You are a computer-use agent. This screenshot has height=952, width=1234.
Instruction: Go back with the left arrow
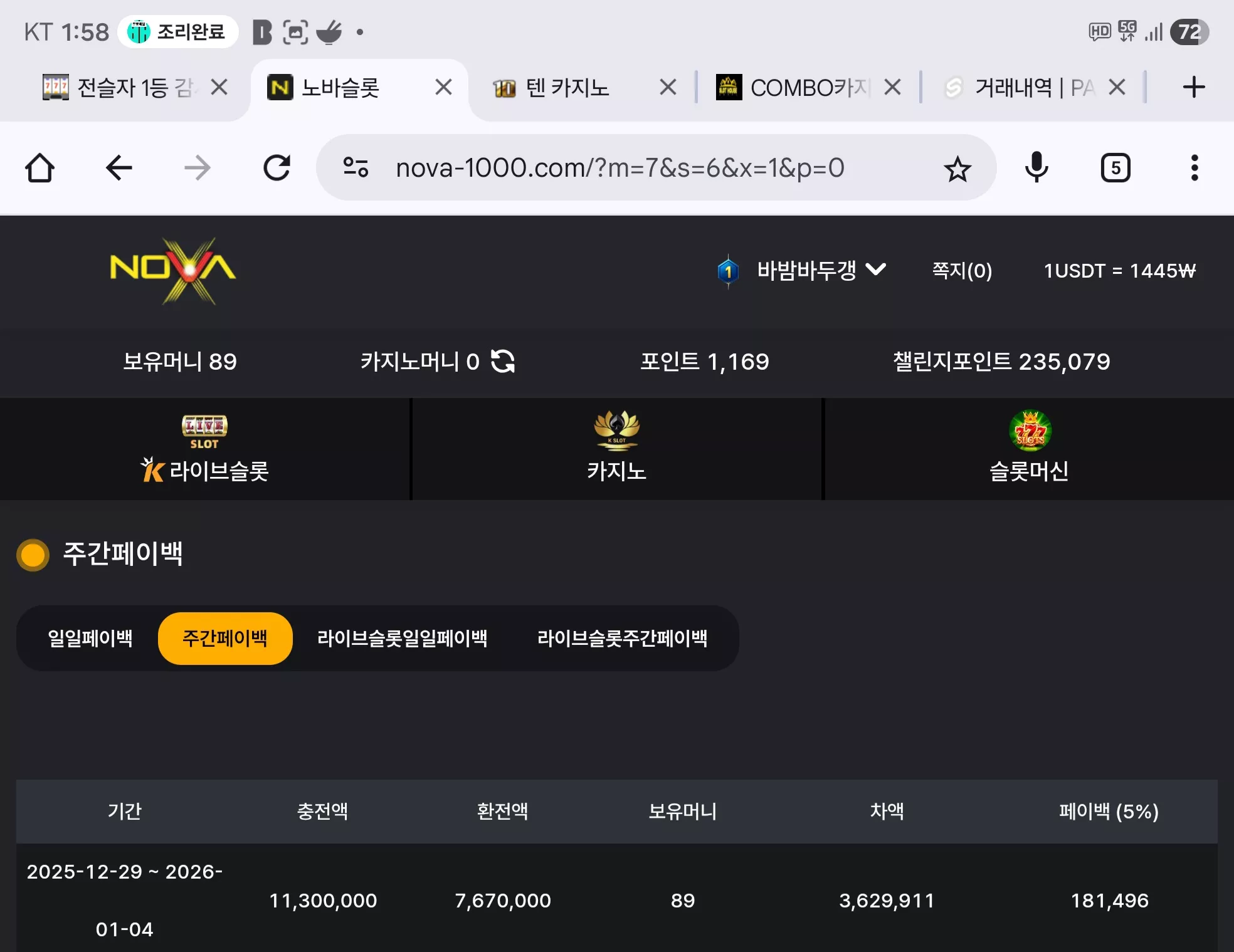click(x=119, y=168)
